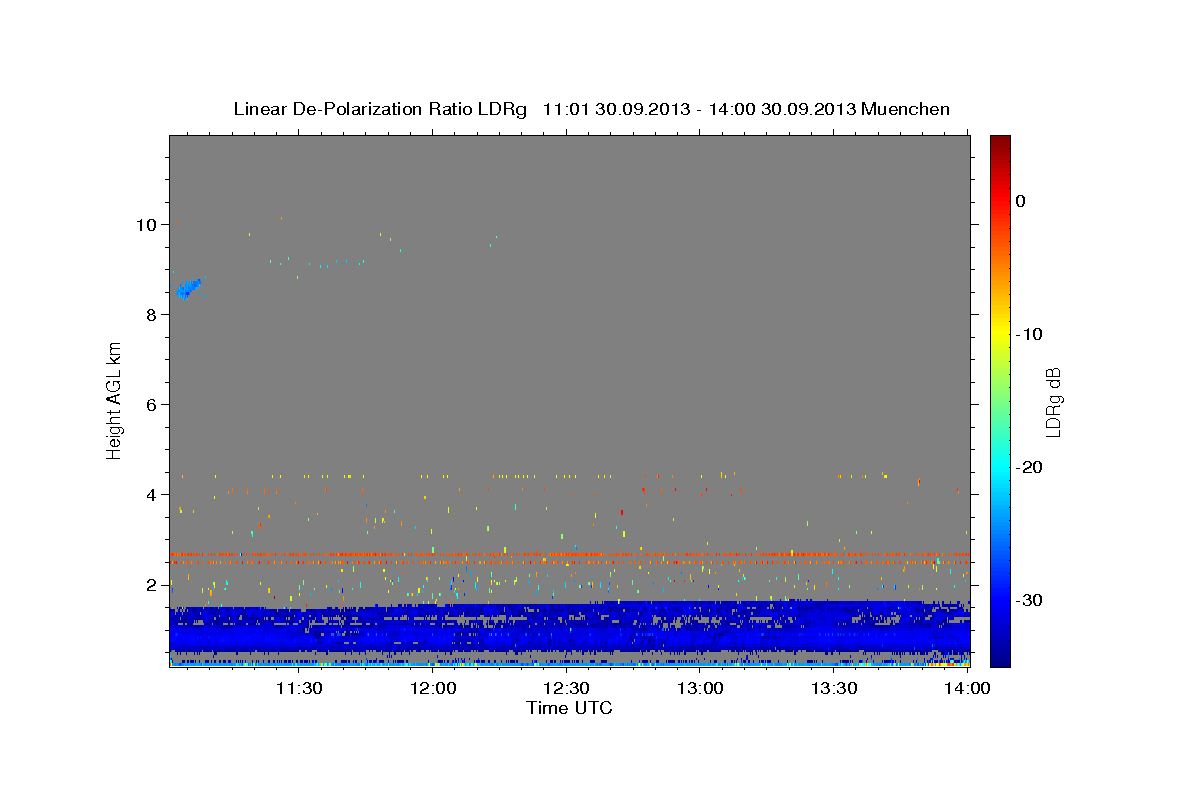Click the height tick label 2
This screenshot has width=1200, height=800.
coord(153,585)
